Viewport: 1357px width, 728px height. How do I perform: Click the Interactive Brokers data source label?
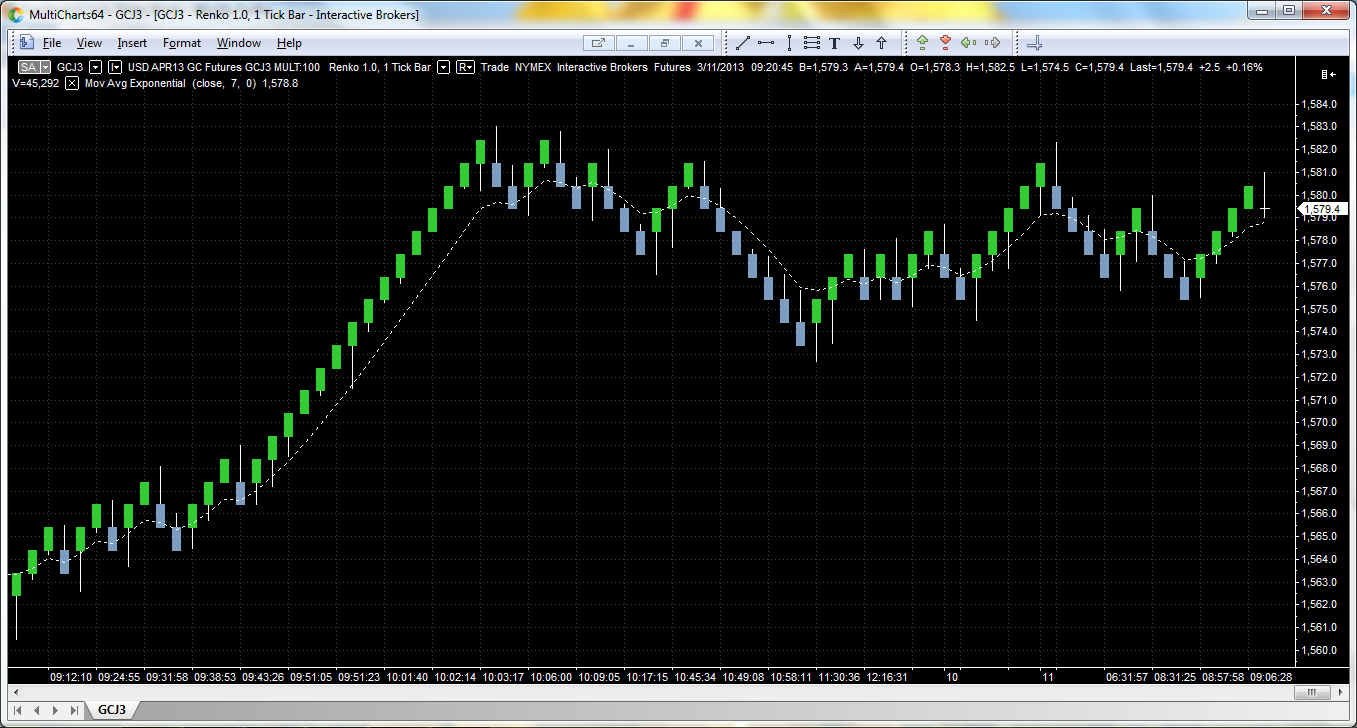coord(603,67)
